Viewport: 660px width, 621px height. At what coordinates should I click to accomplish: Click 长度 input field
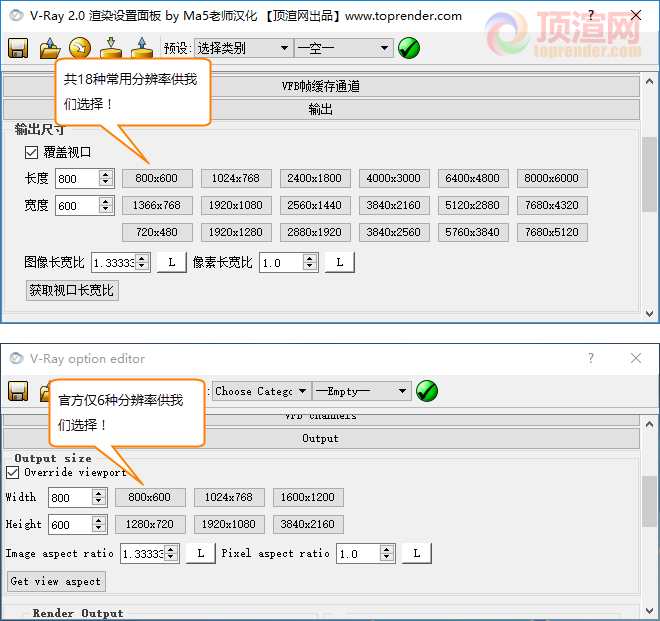78,179
